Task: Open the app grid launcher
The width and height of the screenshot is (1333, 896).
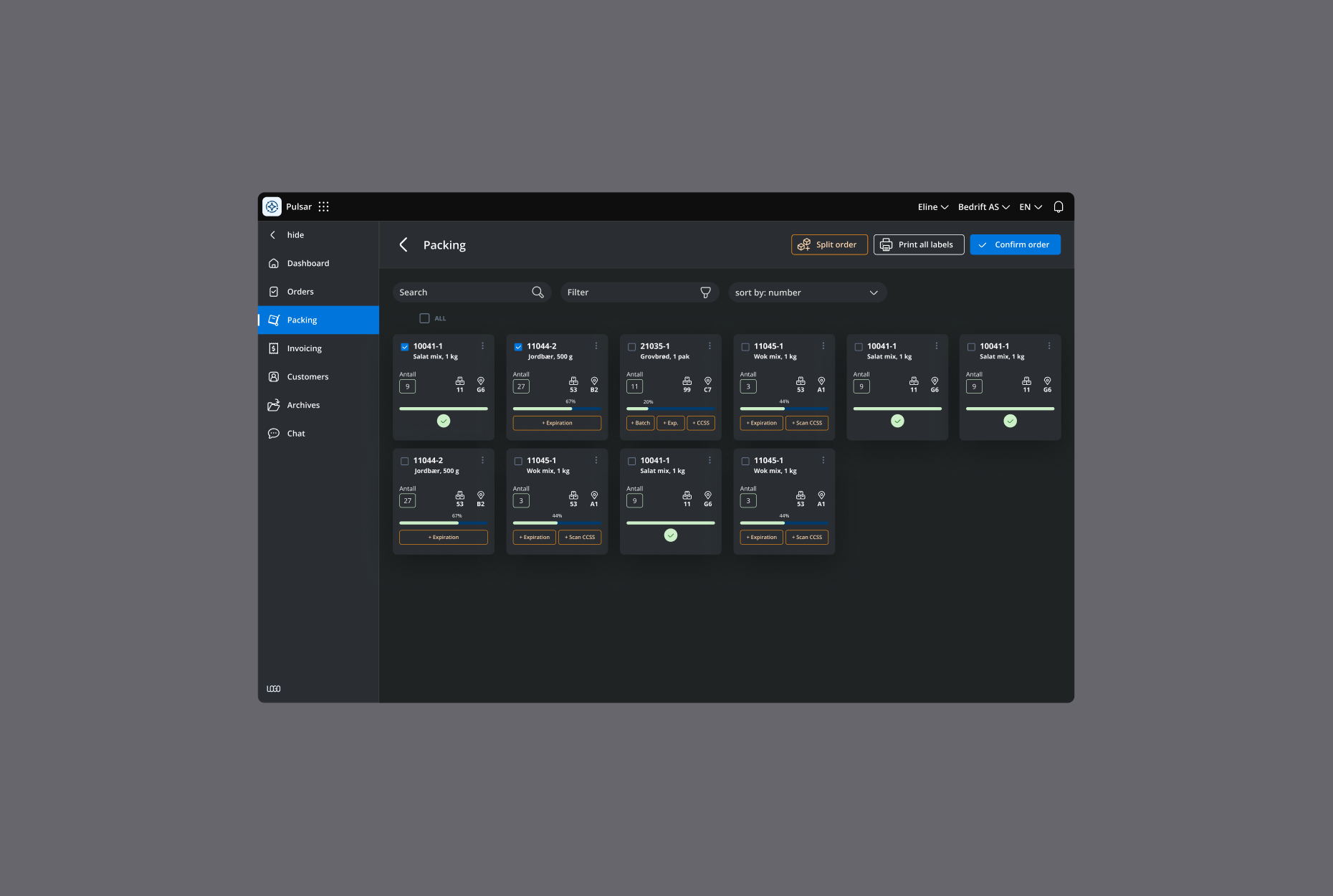Action: 324,206
